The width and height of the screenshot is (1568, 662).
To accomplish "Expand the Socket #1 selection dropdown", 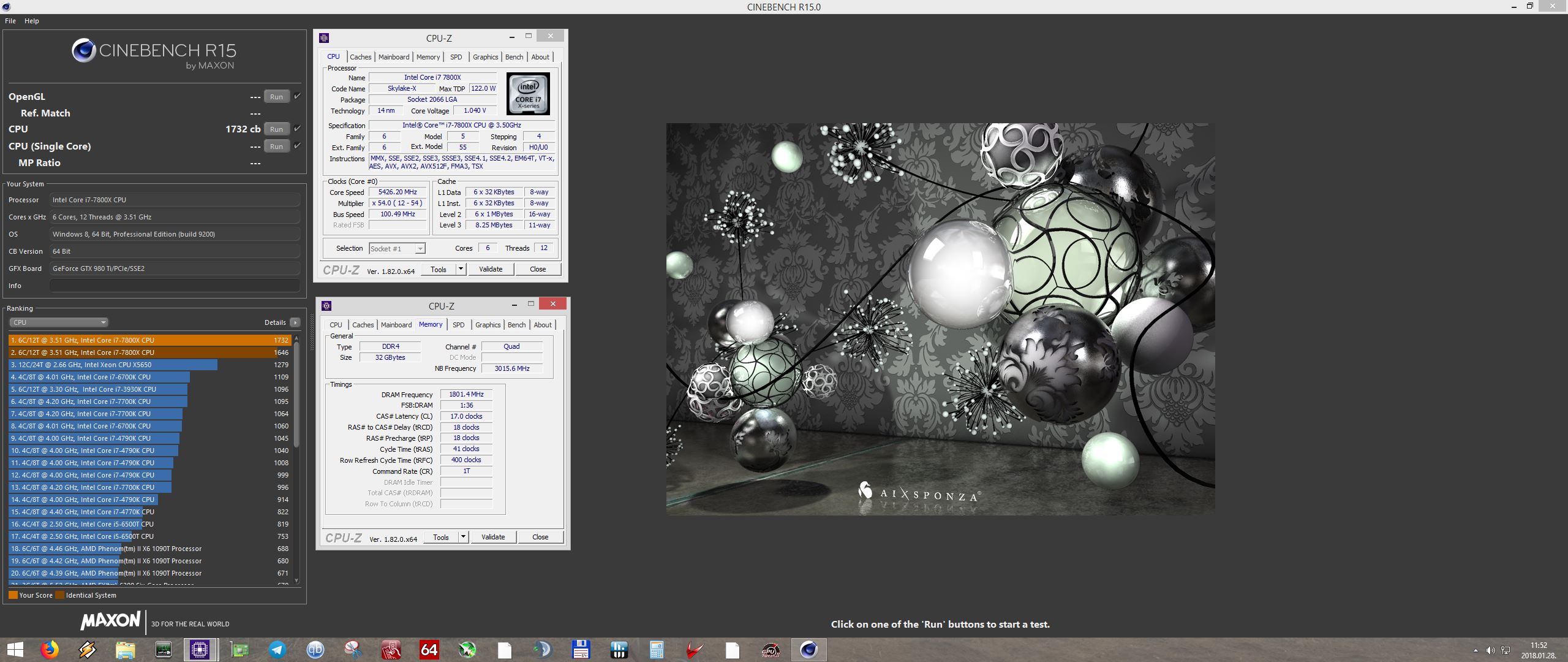I will pos(420,249).
